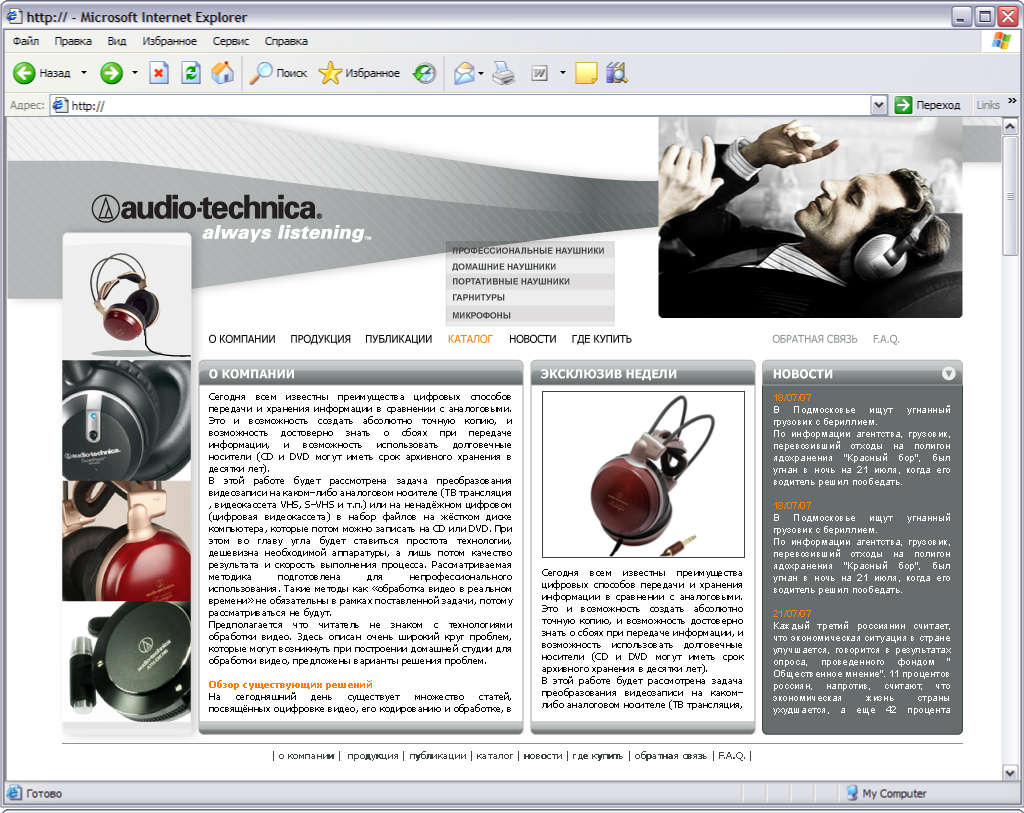Open ОБРАТНАЯ СВЯЗЬ top link
Image resolution: width=1024 pixels, height=813 pixels.
pos(814,339)
